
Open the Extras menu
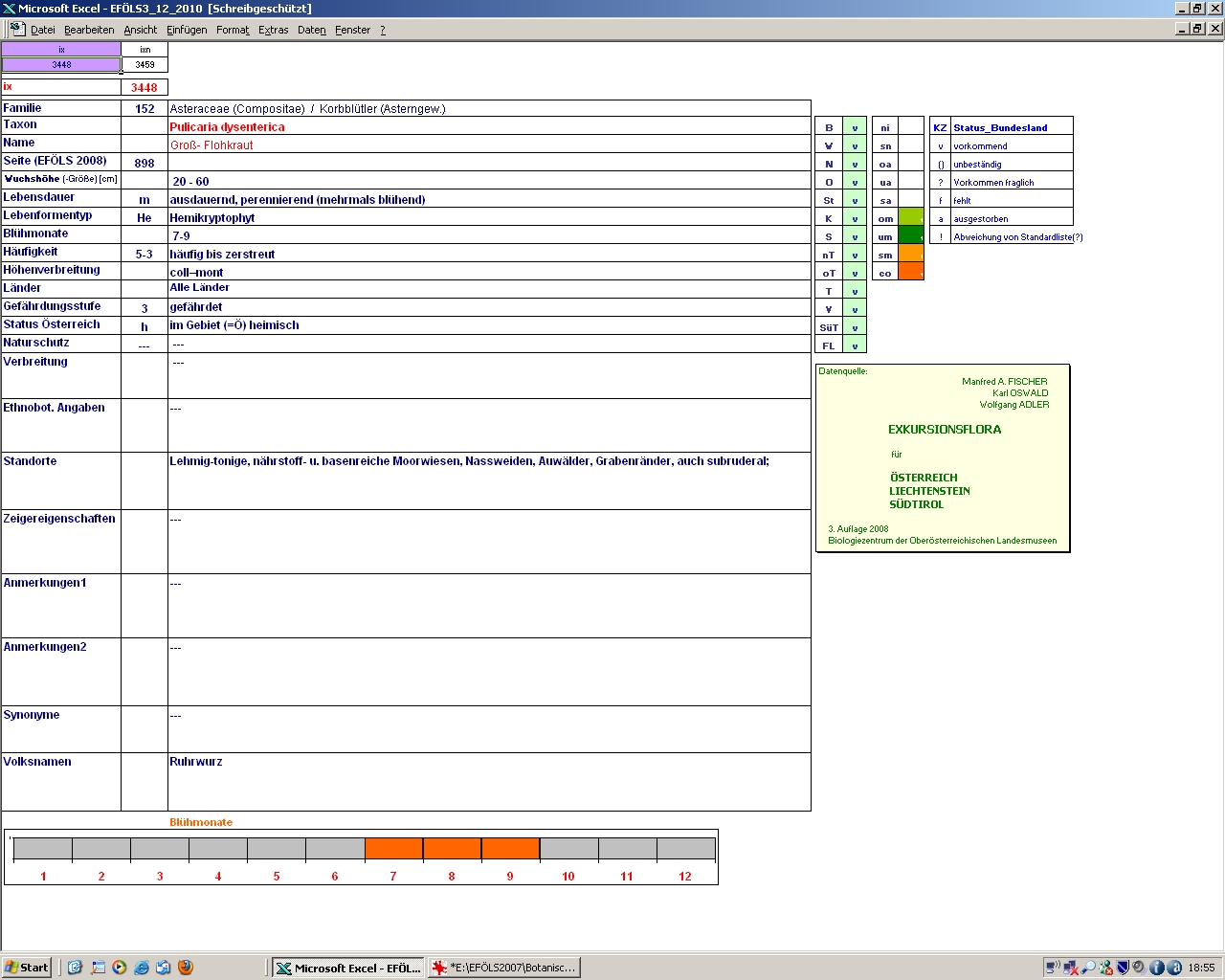tap(273, 30)
